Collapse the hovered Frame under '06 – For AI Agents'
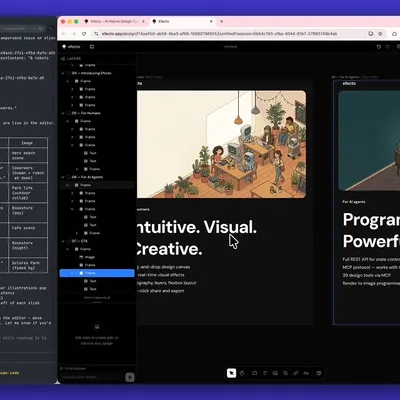 click(68, 185)
